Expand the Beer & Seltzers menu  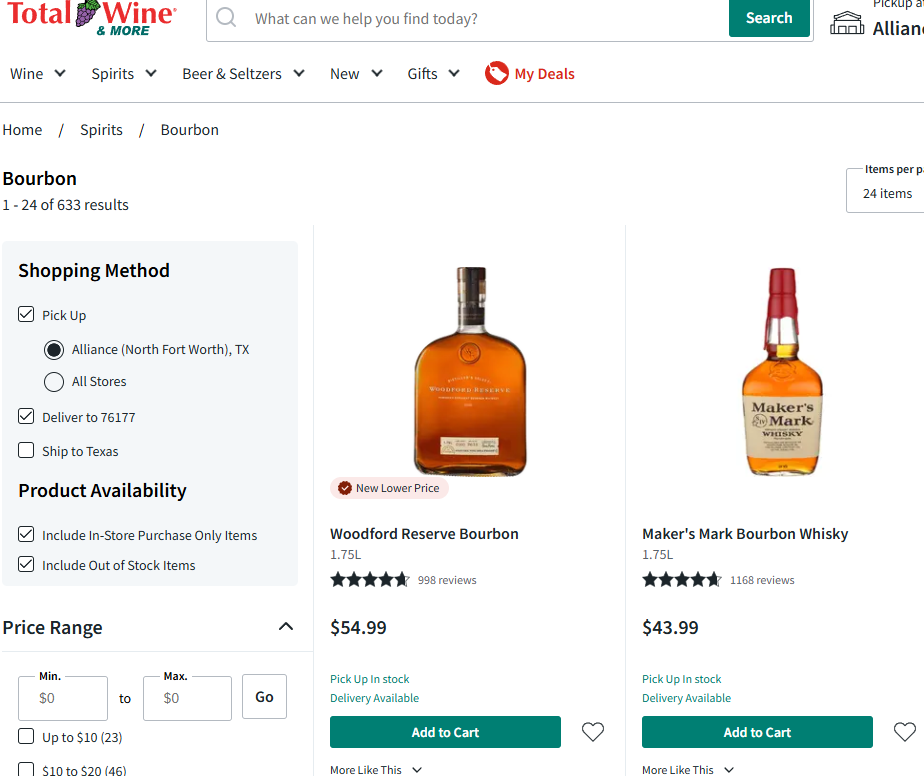243,74
